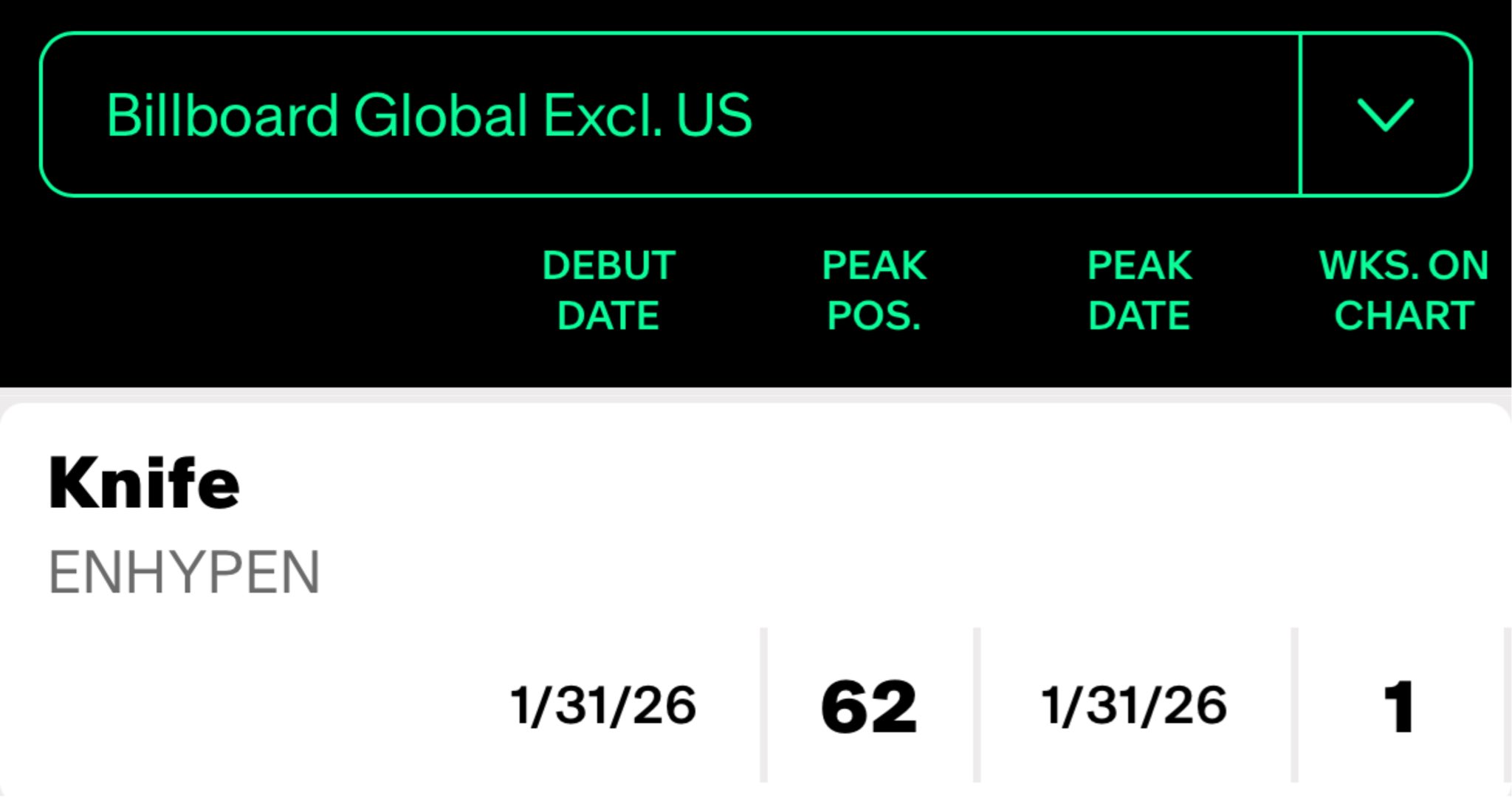The width and height of the screenshot is (1512, 801).
Task: Open the ENHYPEN artist link
Action: pyautogui.click(x=184, y=572)
